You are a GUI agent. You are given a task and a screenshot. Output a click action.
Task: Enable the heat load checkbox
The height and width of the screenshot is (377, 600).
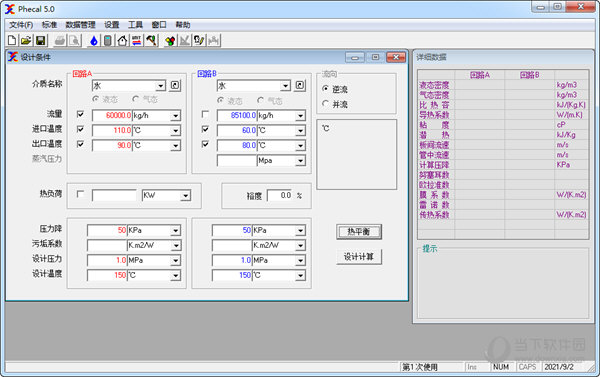pyautogui.click(x=80, y=194)
